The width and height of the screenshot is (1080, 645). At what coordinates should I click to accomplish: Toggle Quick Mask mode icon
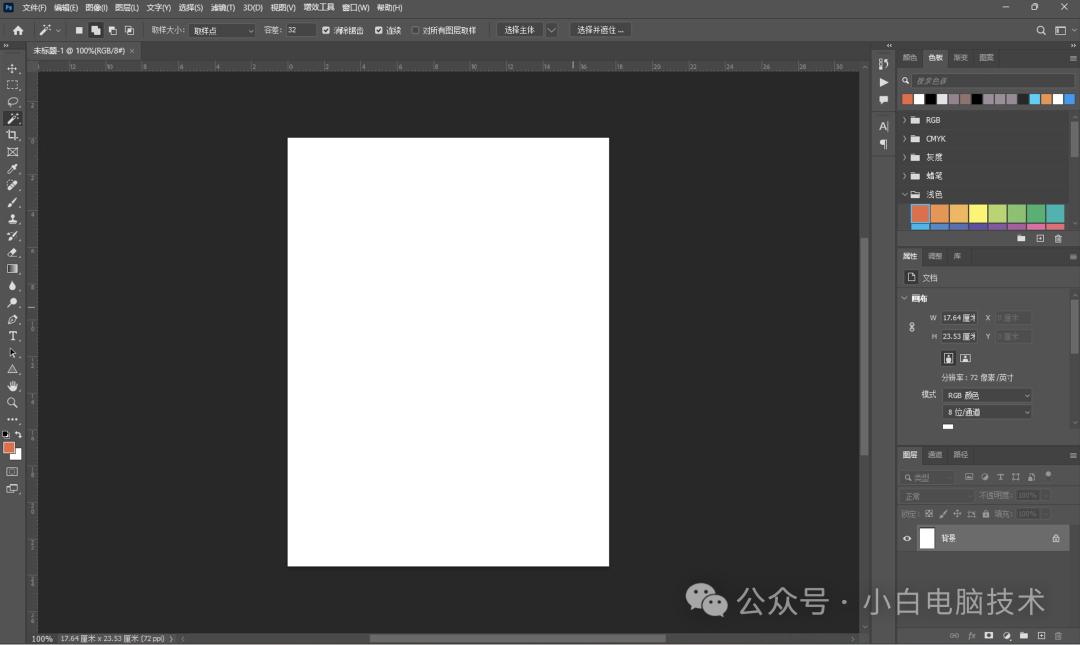pyautogui.click(x=12, y=472)
